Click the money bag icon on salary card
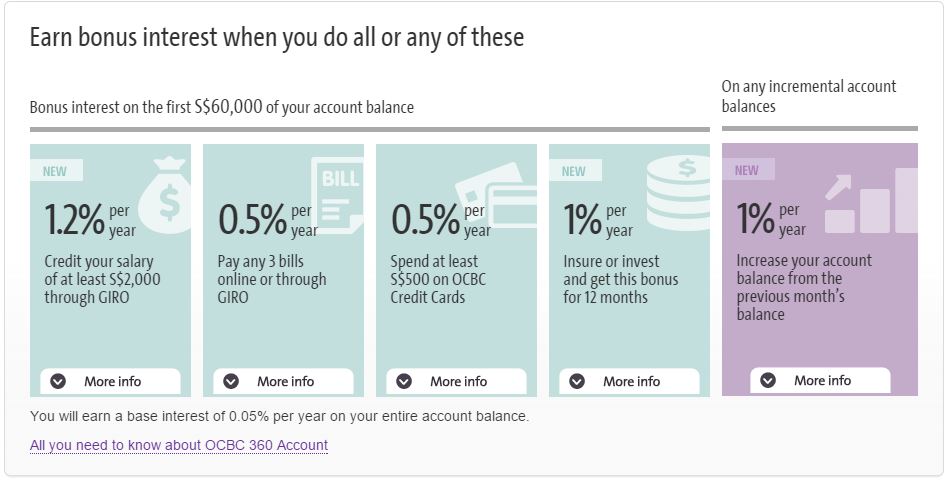 coord(165,195)
